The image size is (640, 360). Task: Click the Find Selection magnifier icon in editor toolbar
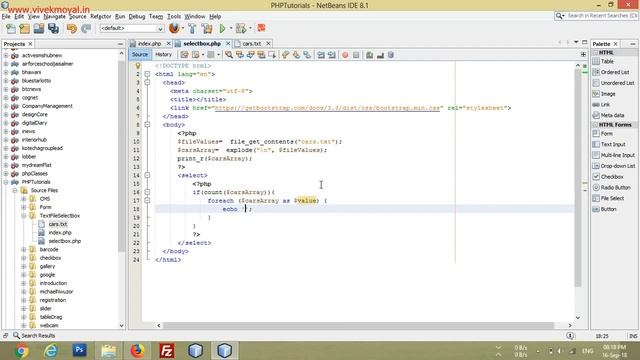point(229,55)
